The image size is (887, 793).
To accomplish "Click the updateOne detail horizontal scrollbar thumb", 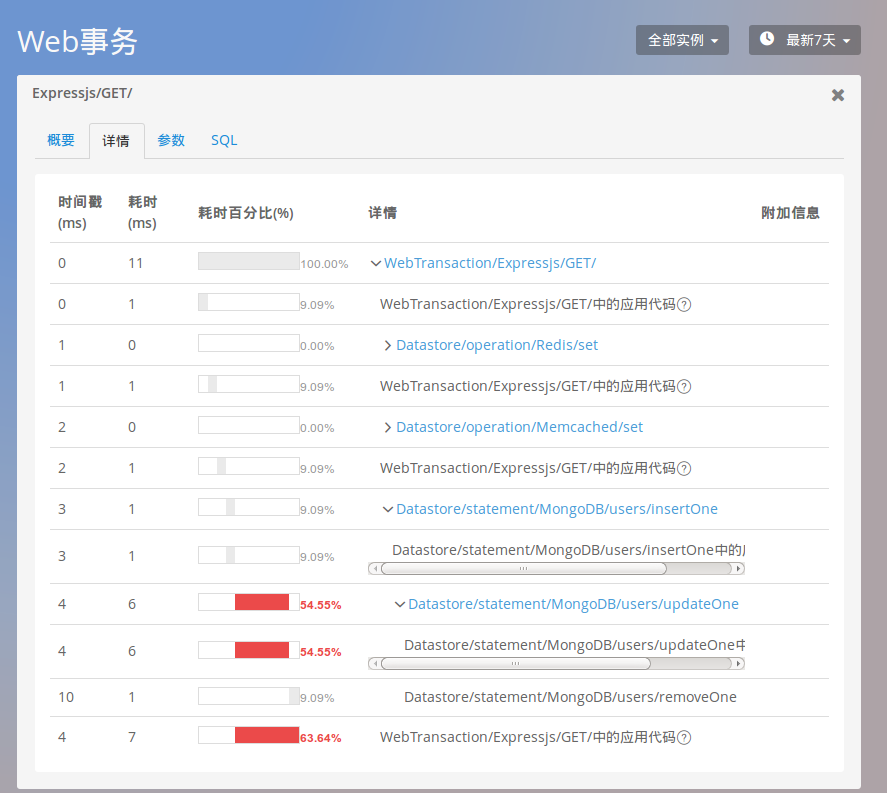I will click(516, 663).
